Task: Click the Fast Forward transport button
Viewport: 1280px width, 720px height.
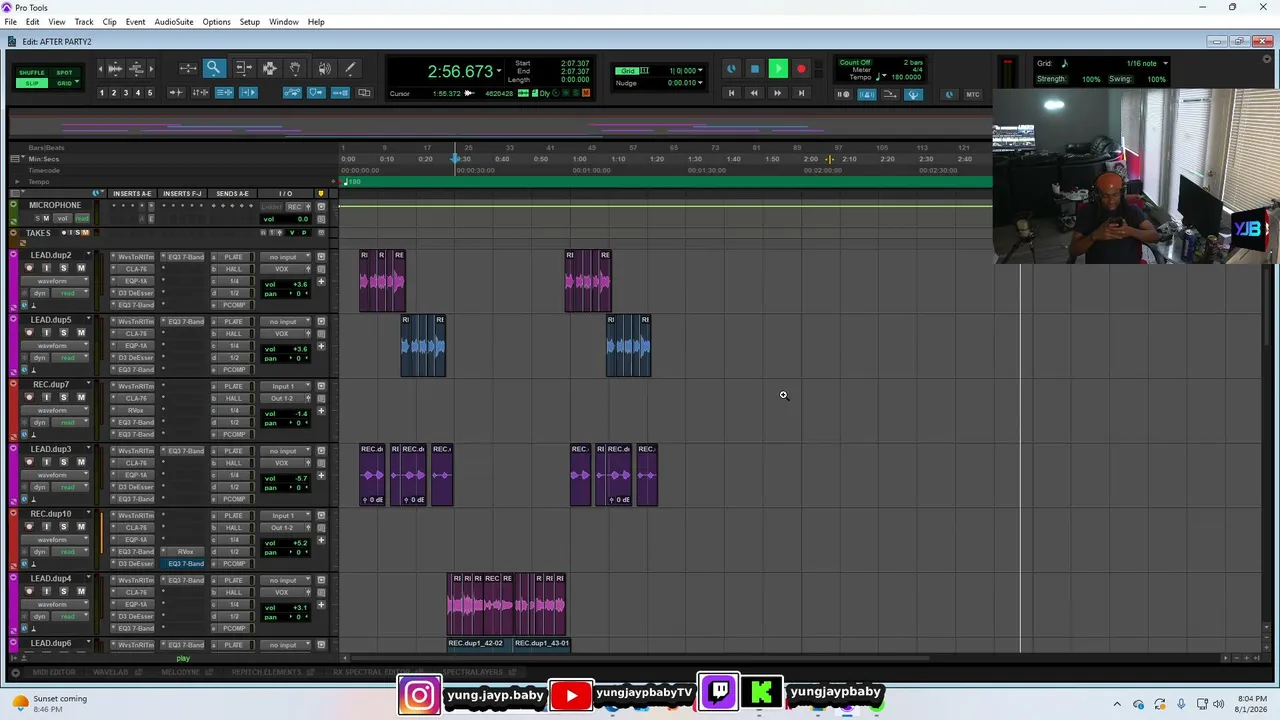Action: (777, 93)
